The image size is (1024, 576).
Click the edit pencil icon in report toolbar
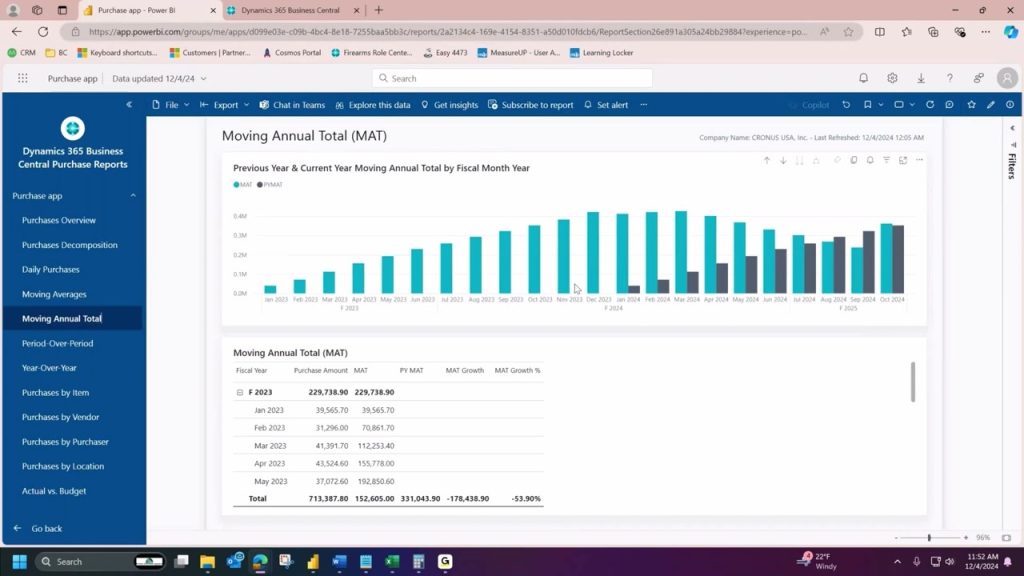(x=991, y=104)
